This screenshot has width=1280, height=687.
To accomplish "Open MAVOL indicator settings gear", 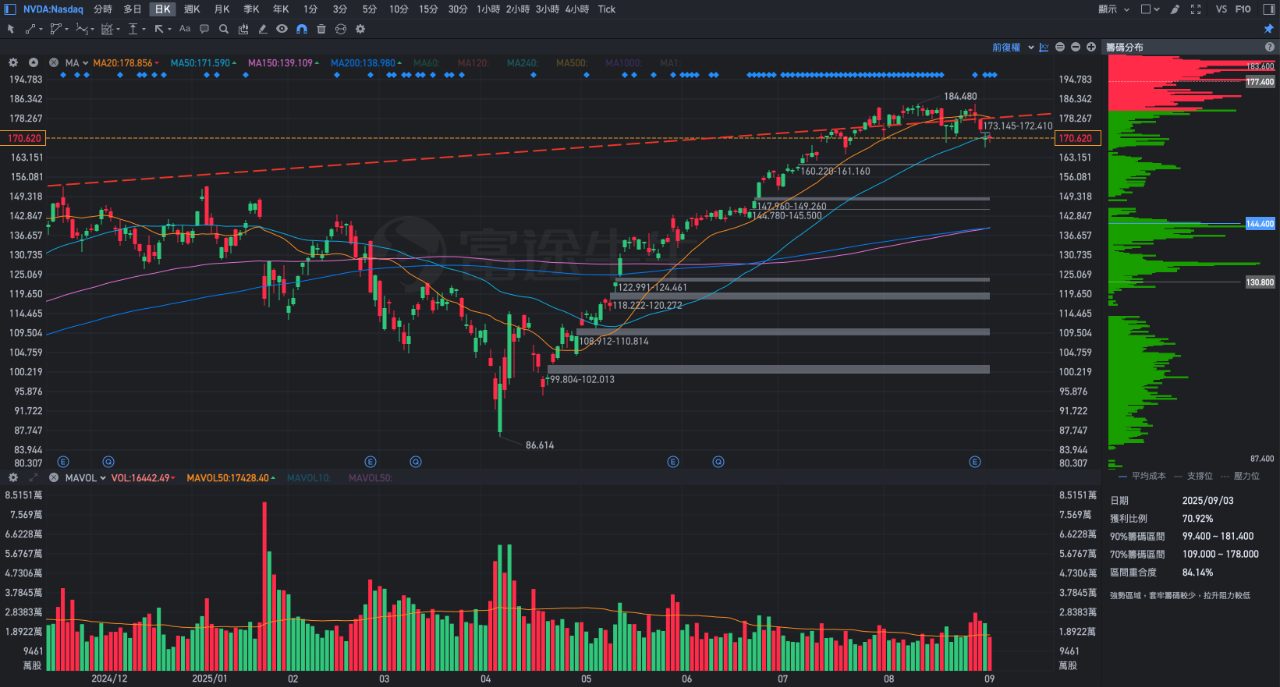I will coord(13,478).
